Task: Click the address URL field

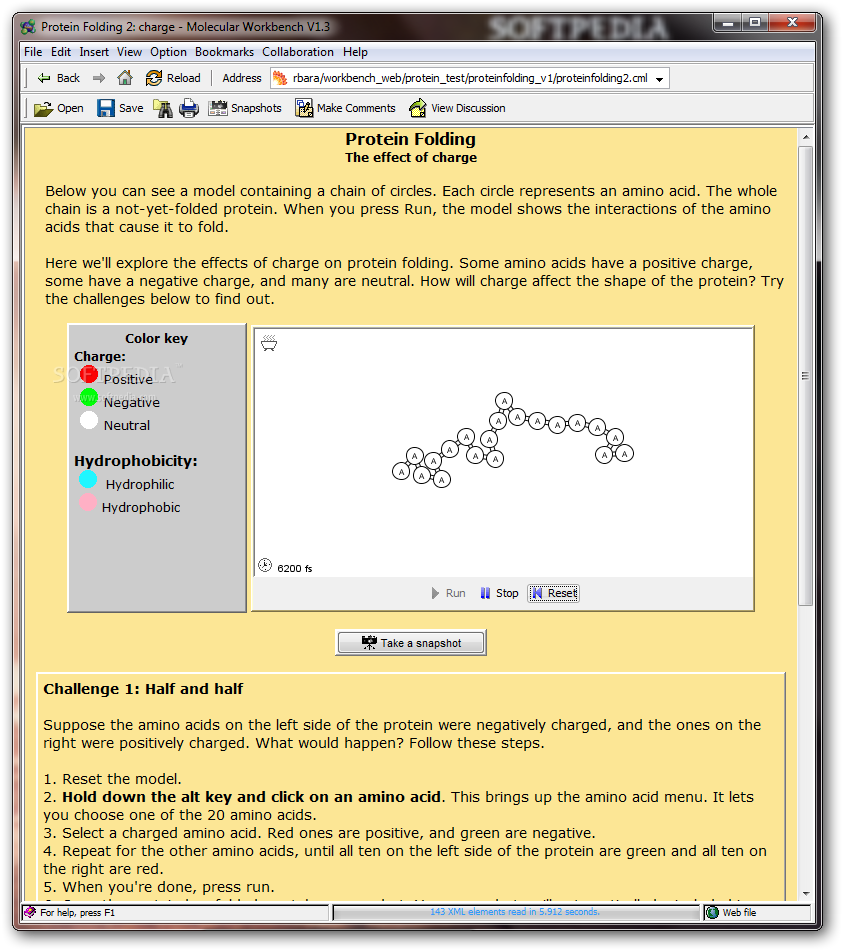Action: pos(470,78)
